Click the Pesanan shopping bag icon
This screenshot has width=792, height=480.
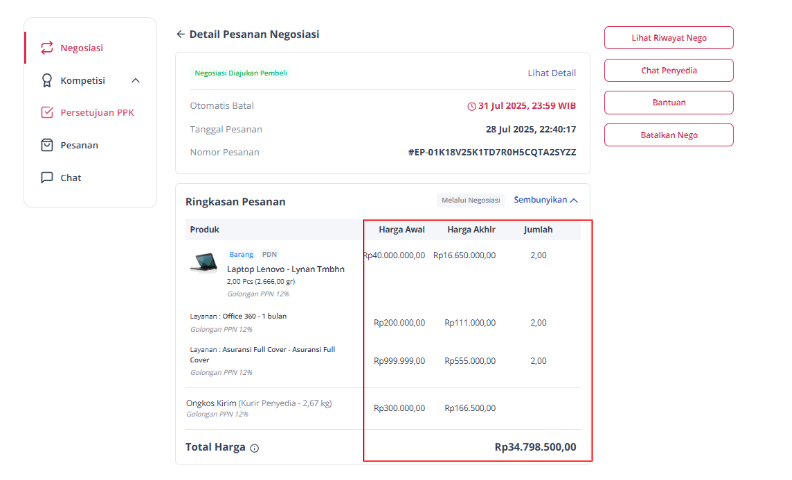[x=47, y=145]
